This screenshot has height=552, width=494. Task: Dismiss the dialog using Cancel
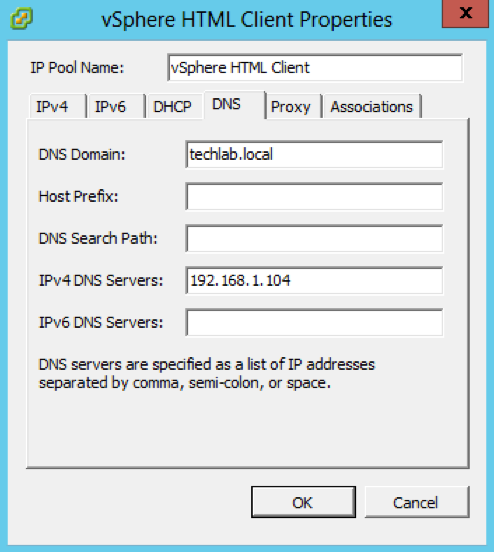pyautogui.click(x=417, y=502)
